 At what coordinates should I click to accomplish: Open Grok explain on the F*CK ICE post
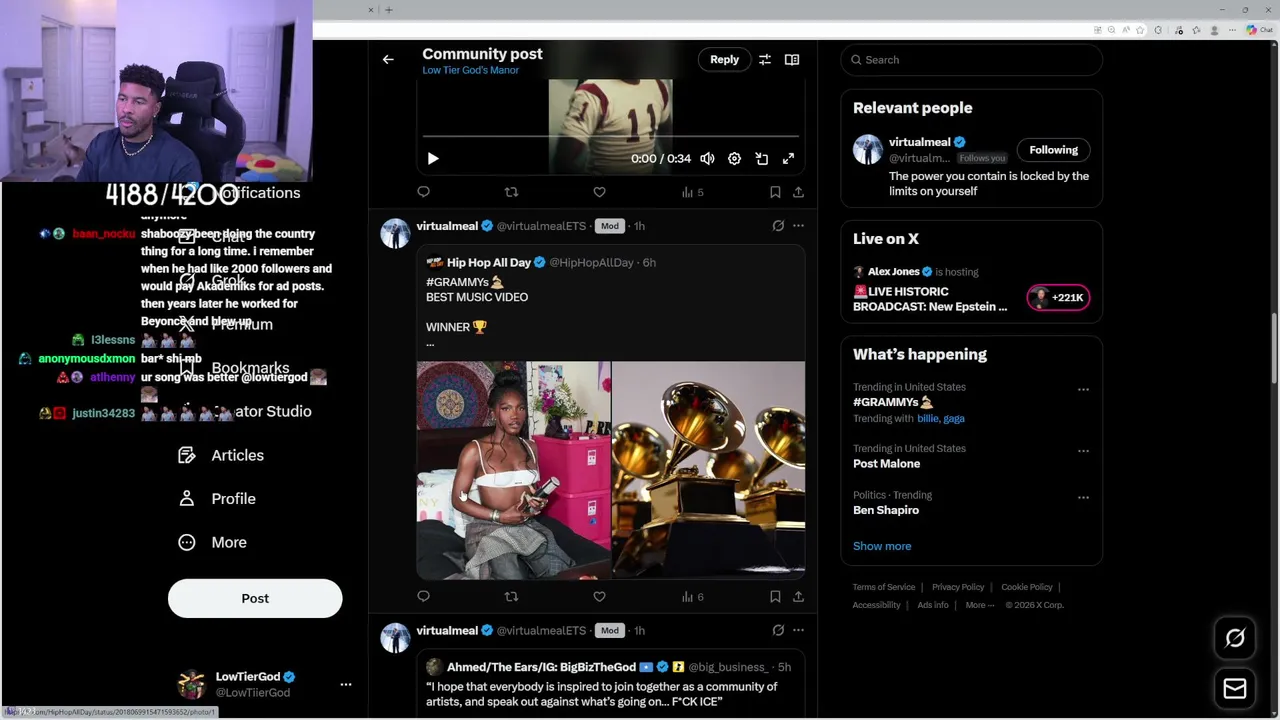point(778,631)
